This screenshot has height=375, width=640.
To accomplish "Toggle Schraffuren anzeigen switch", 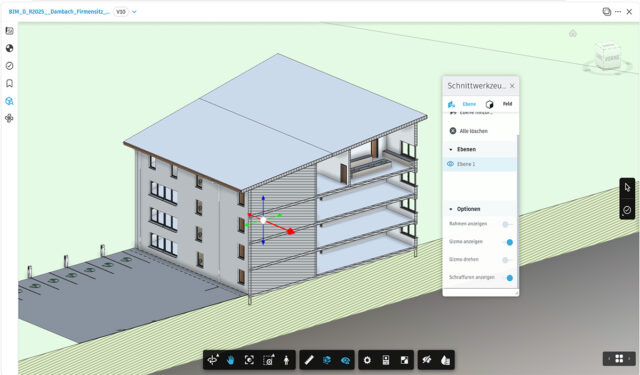I will click(507, 278).
